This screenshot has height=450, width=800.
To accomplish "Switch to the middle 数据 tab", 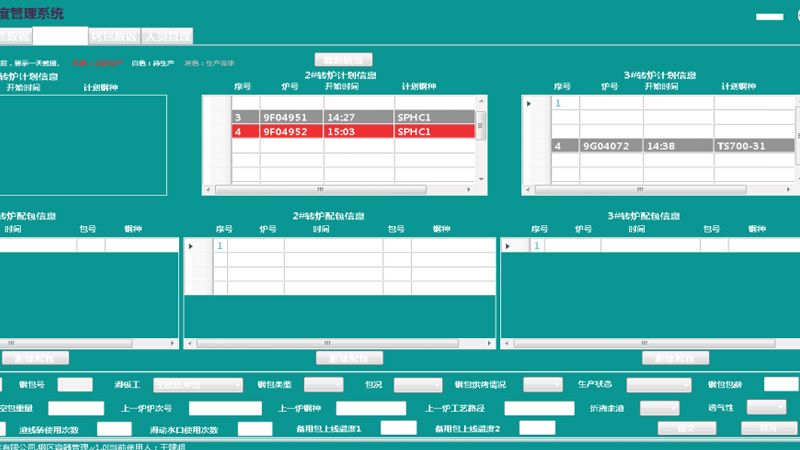I will 113,36.
